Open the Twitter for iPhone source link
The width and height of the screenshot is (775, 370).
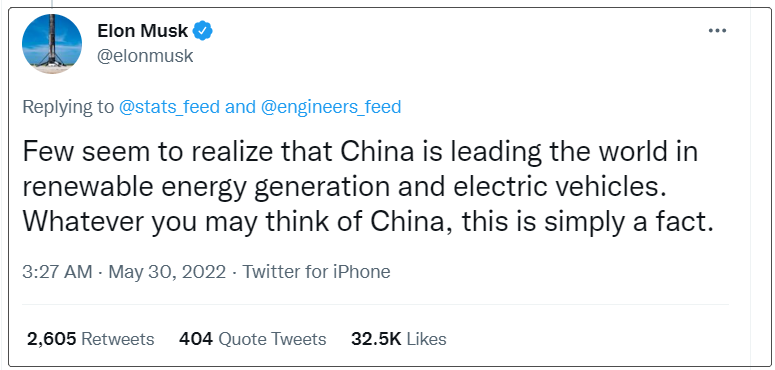tap(316, 272)
